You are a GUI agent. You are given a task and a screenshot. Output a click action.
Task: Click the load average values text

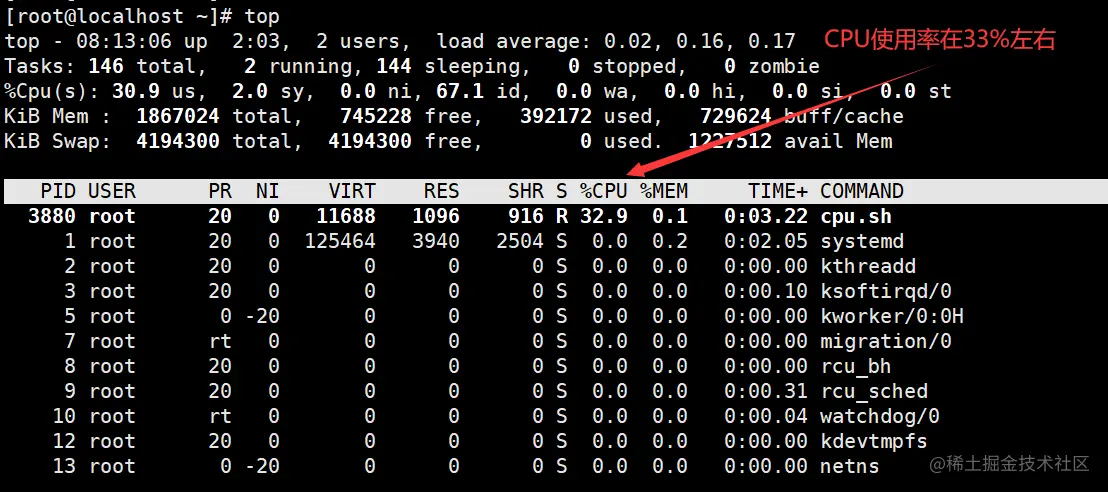point(700,41)
